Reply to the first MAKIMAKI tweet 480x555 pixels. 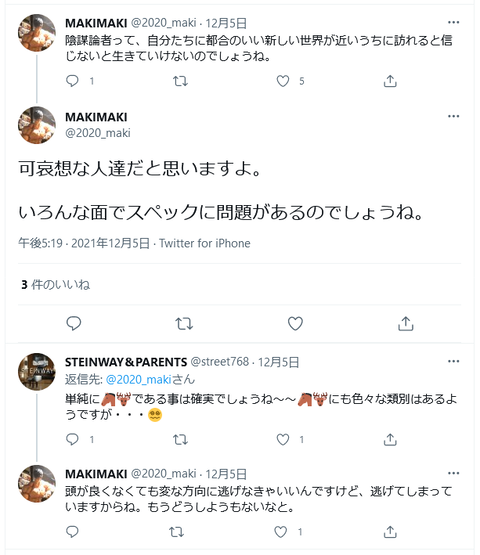click(x=72, y=81)
